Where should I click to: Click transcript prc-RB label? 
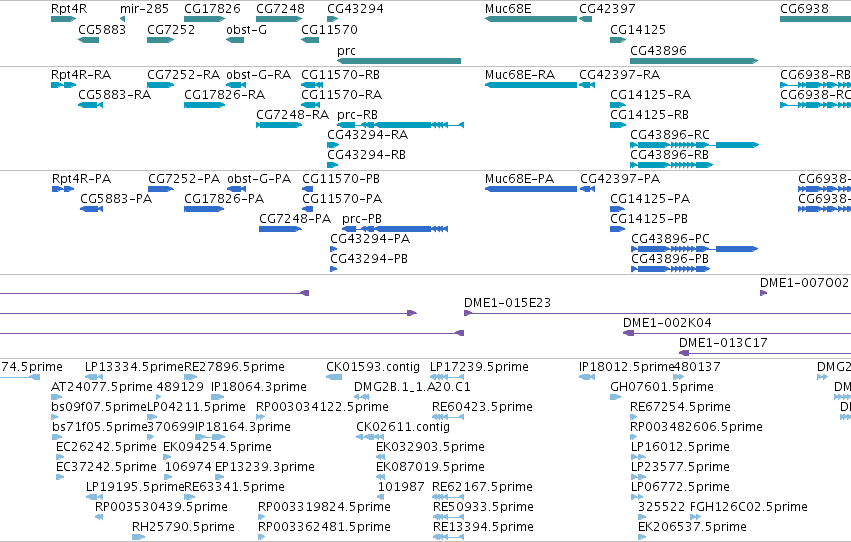357,114
